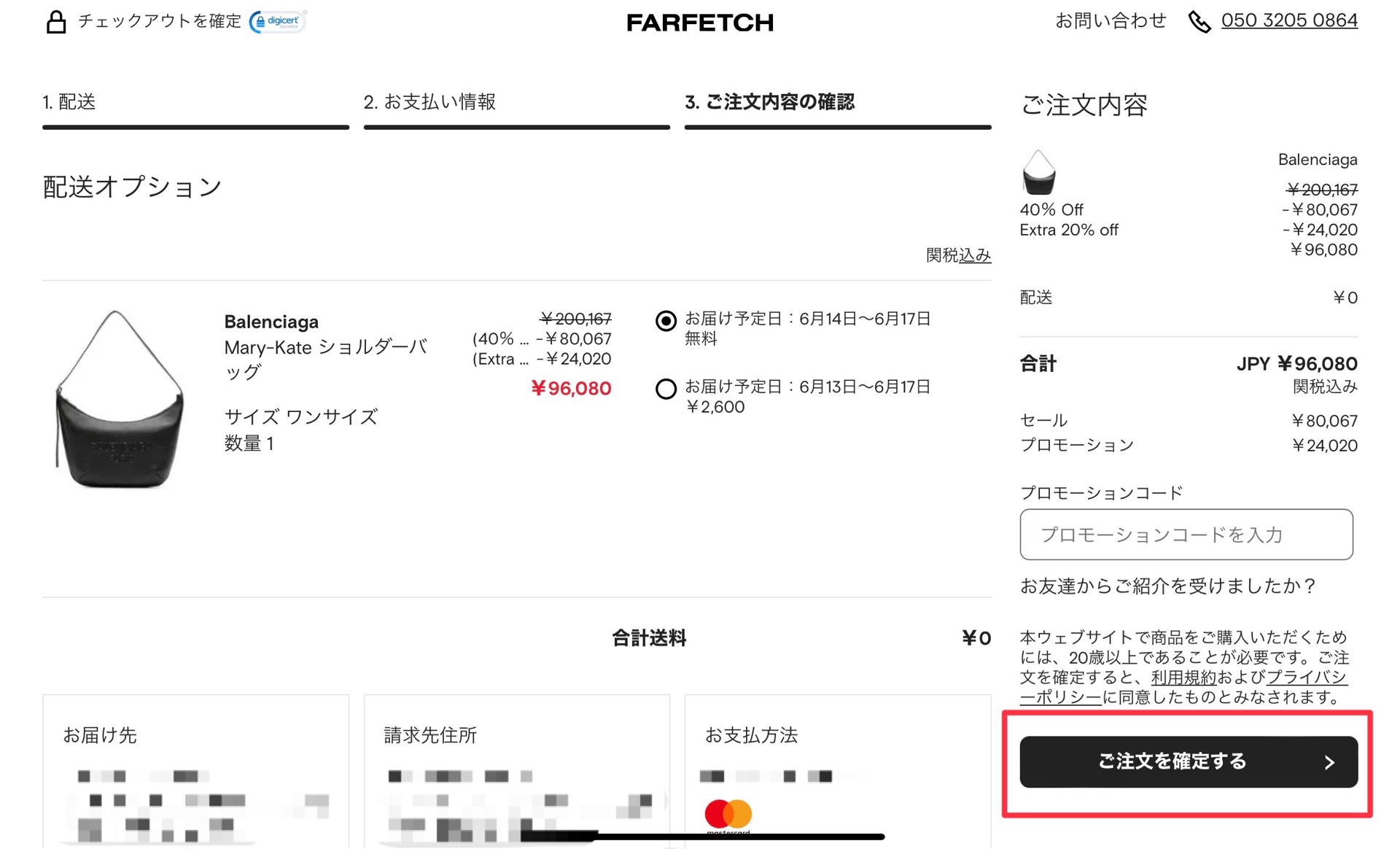Click the Mastercard icon under お支払方法
1400x849 pixels.
click(x=728, y=814)
